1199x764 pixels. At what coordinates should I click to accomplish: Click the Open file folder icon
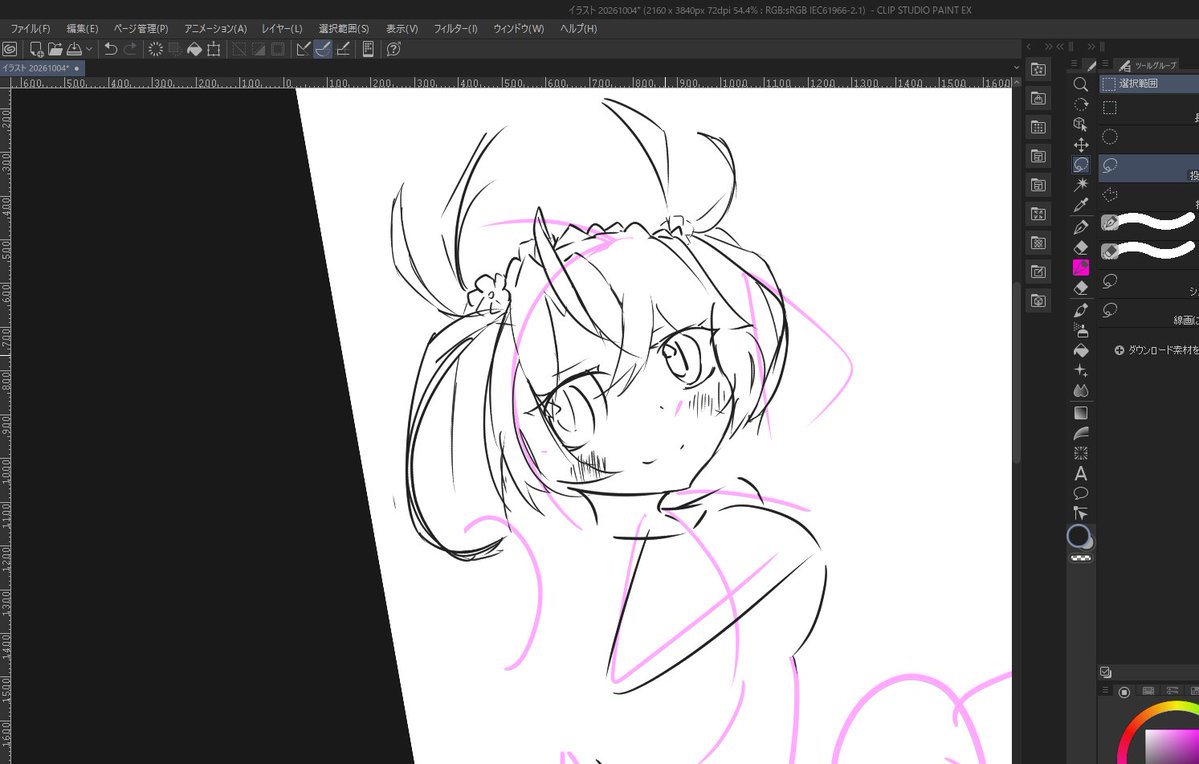pyautogui.click(x=55, y=49)
